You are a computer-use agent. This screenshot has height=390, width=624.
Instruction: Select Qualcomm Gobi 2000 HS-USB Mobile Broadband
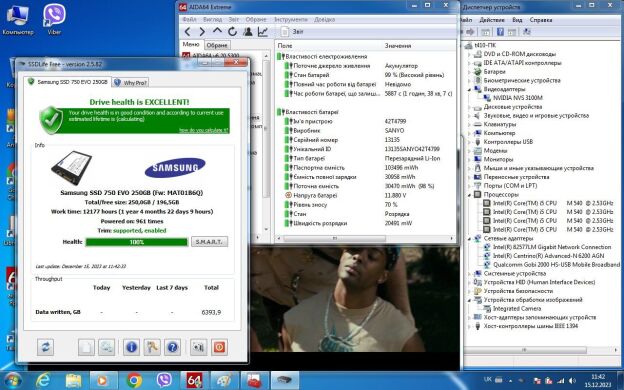coord(556,265)
